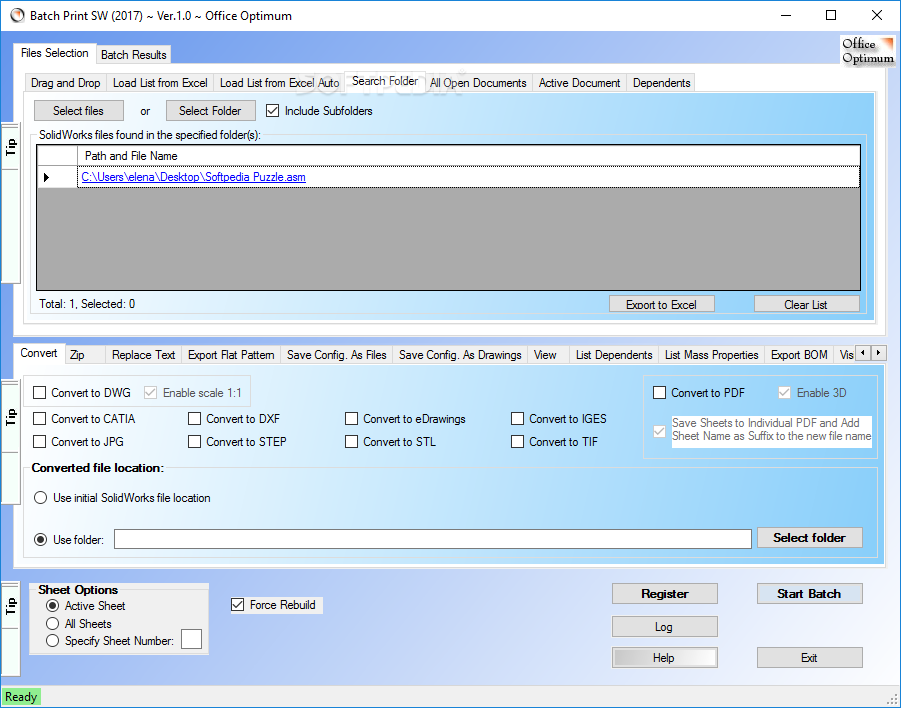Check Convert to JPG

tap(40, 441)
